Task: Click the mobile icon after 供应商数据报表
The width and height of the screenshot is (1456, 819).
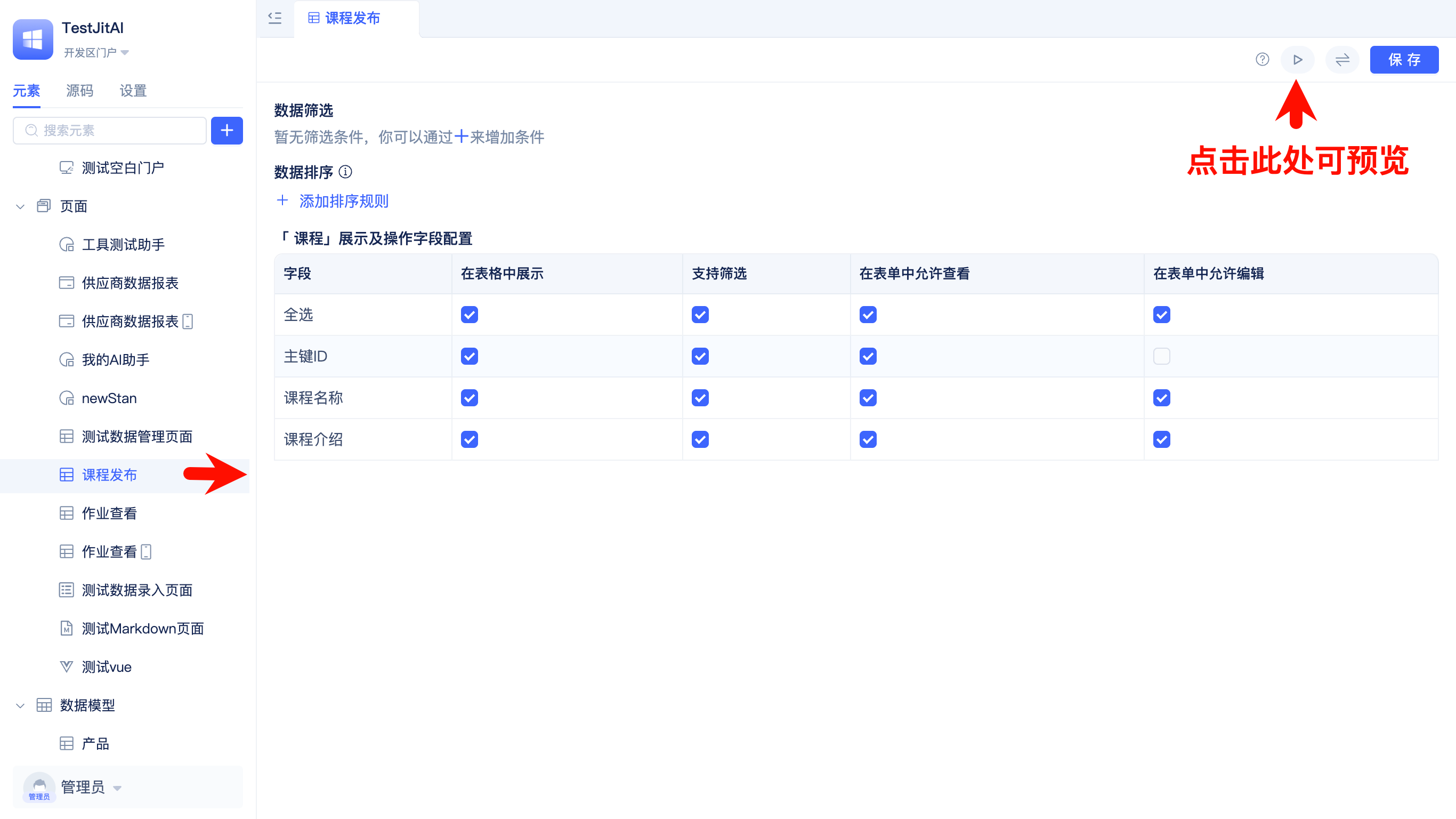Action: pos(188,322)
